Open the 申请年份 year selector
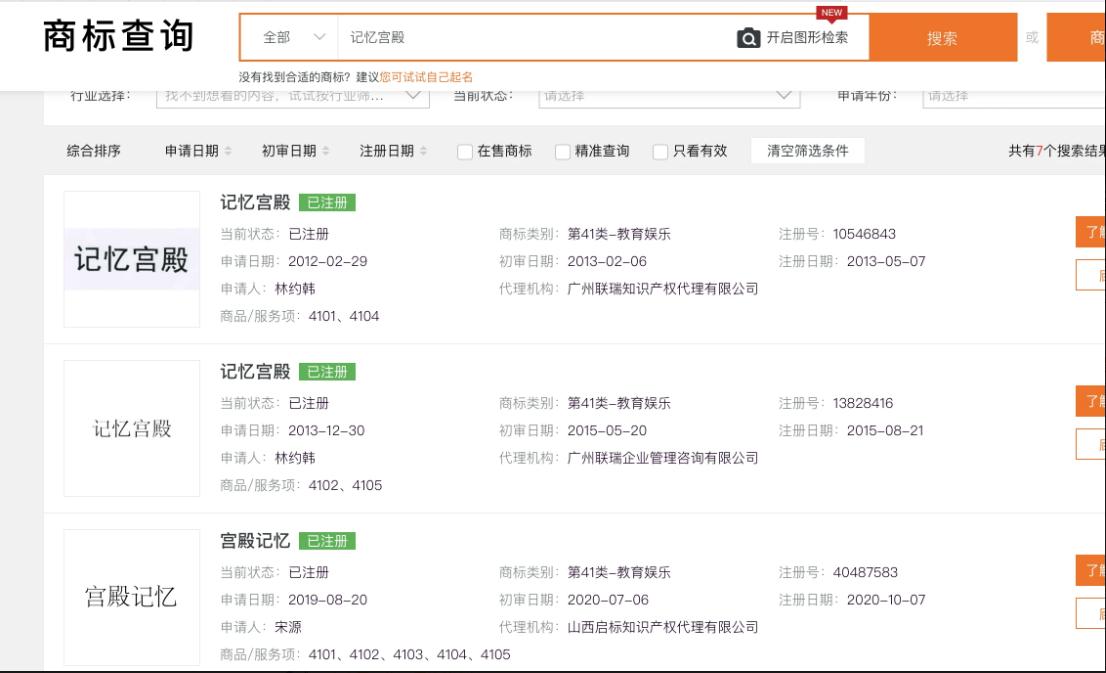 click(x=1010, y=97)
